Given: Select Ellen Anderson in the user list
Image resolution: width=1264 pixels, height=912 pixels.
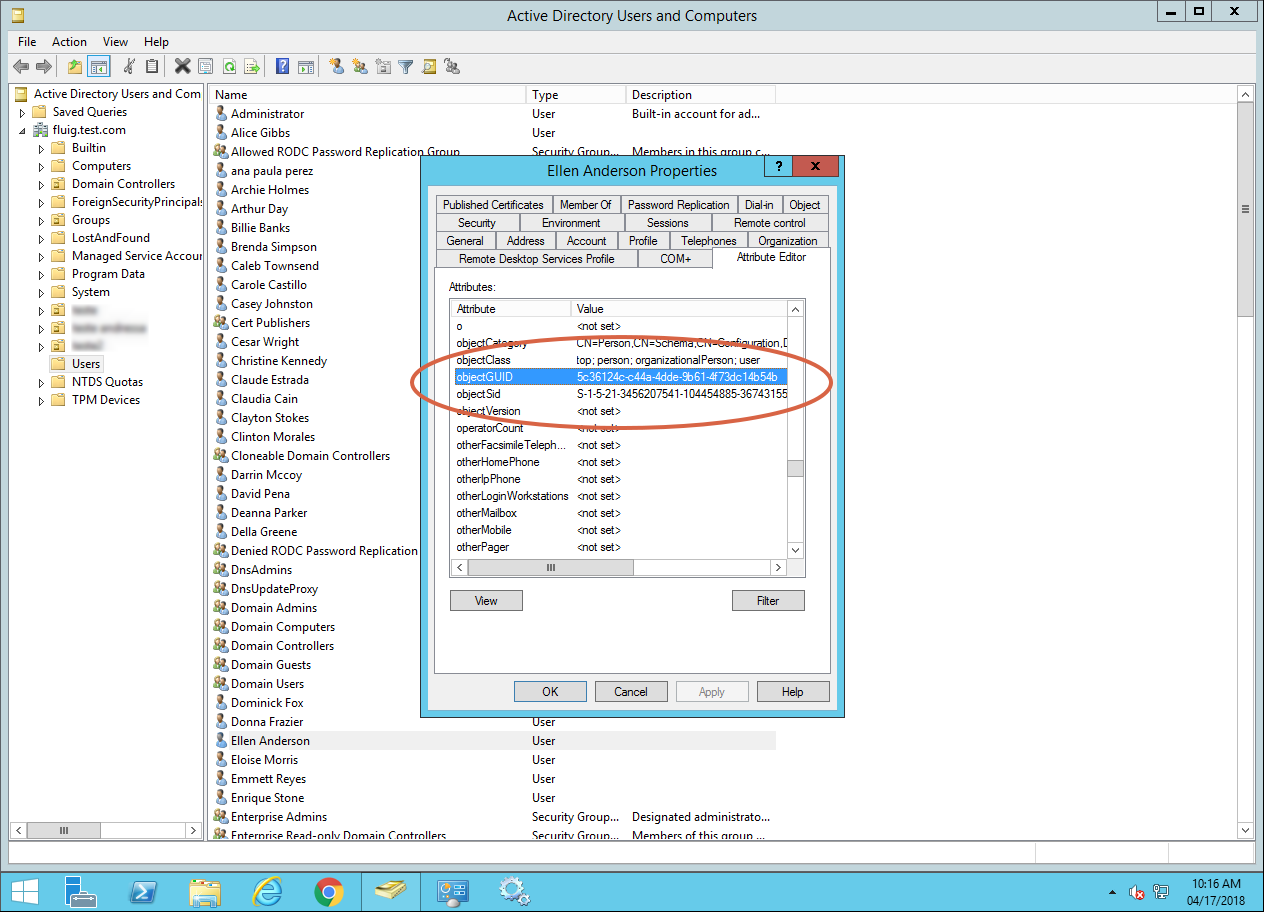Looking at the screenshot, I should tap(495, 741).
